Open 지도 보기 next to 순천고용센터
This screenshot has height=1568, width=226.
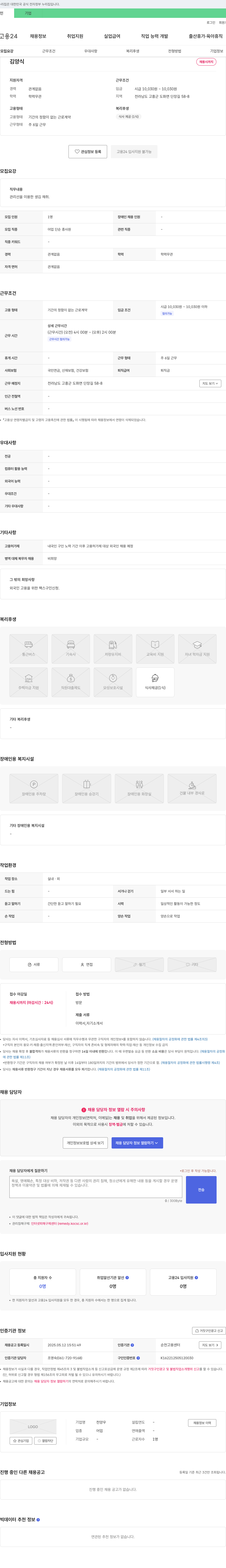click(210, 1345)
